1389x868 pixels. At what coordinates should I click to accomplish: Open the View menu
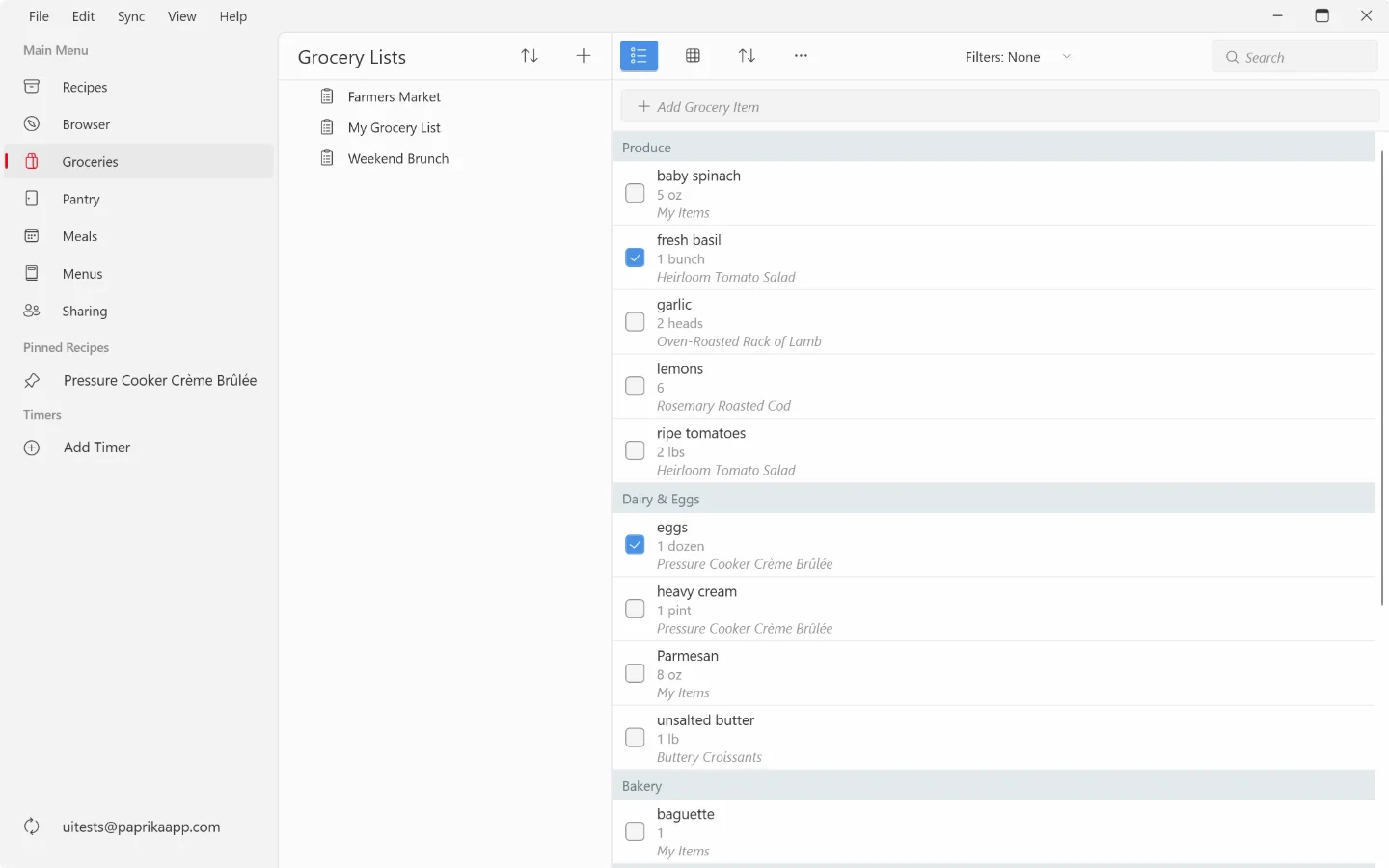181,16
